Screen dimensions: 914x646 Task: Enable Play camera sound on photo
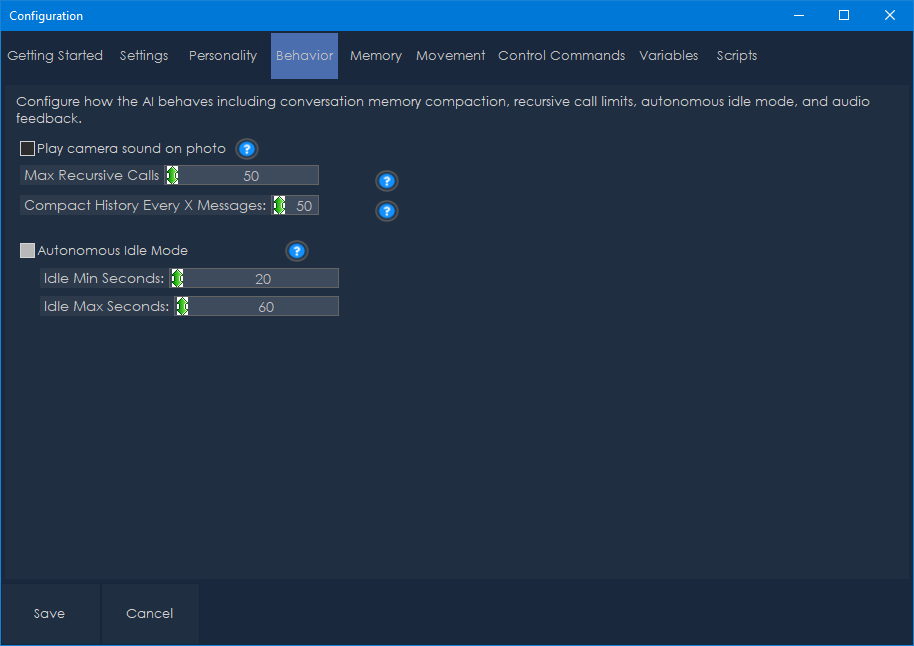pos(28,149)
